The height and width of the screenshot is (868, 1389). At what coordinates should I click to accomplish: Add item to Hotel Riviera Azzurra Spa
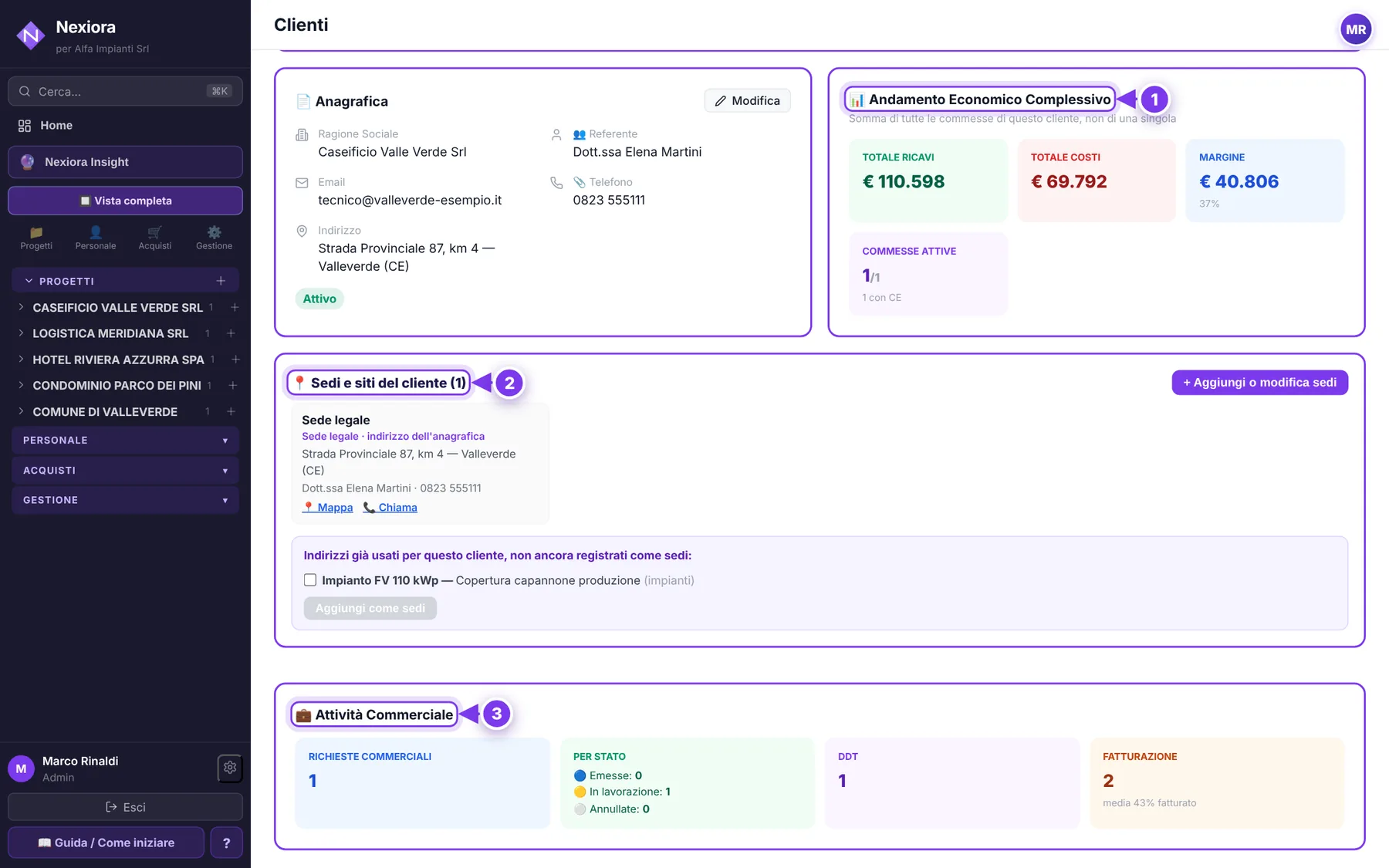(x=235, y=360)
